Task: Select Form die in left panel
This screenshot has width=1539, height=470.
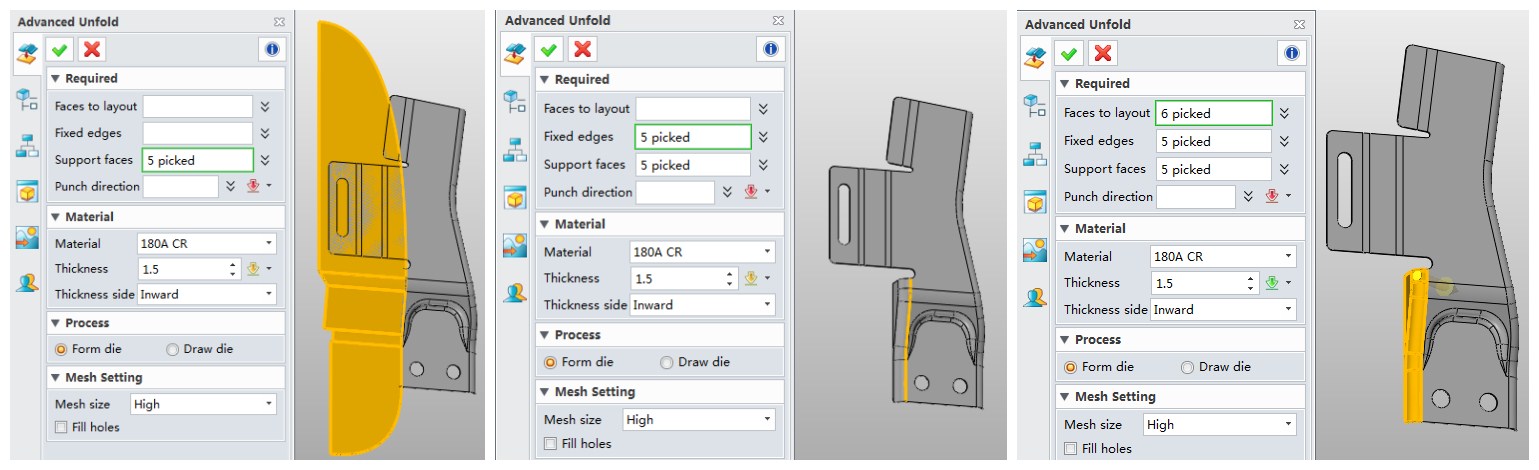Action: (x=61, y=349)
